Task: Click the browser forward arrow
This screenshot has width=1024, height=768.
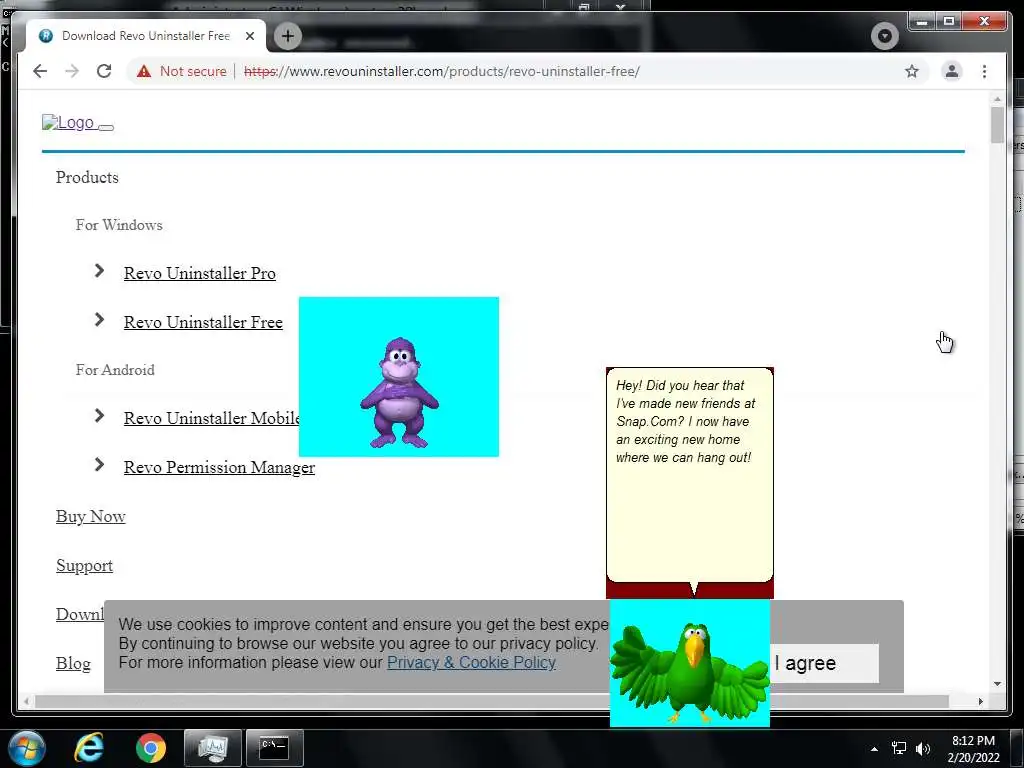Action: coord(72,71)
